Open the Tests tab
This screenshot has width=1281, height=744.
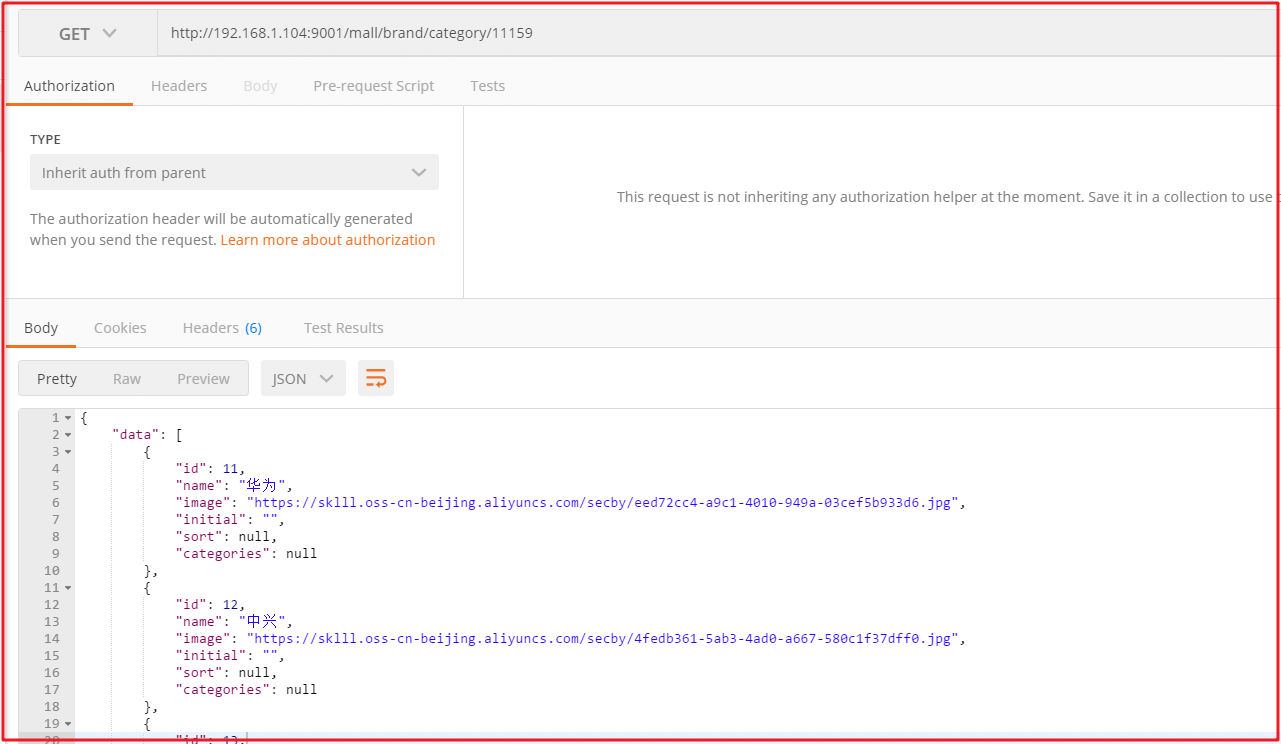click(487, 86)
